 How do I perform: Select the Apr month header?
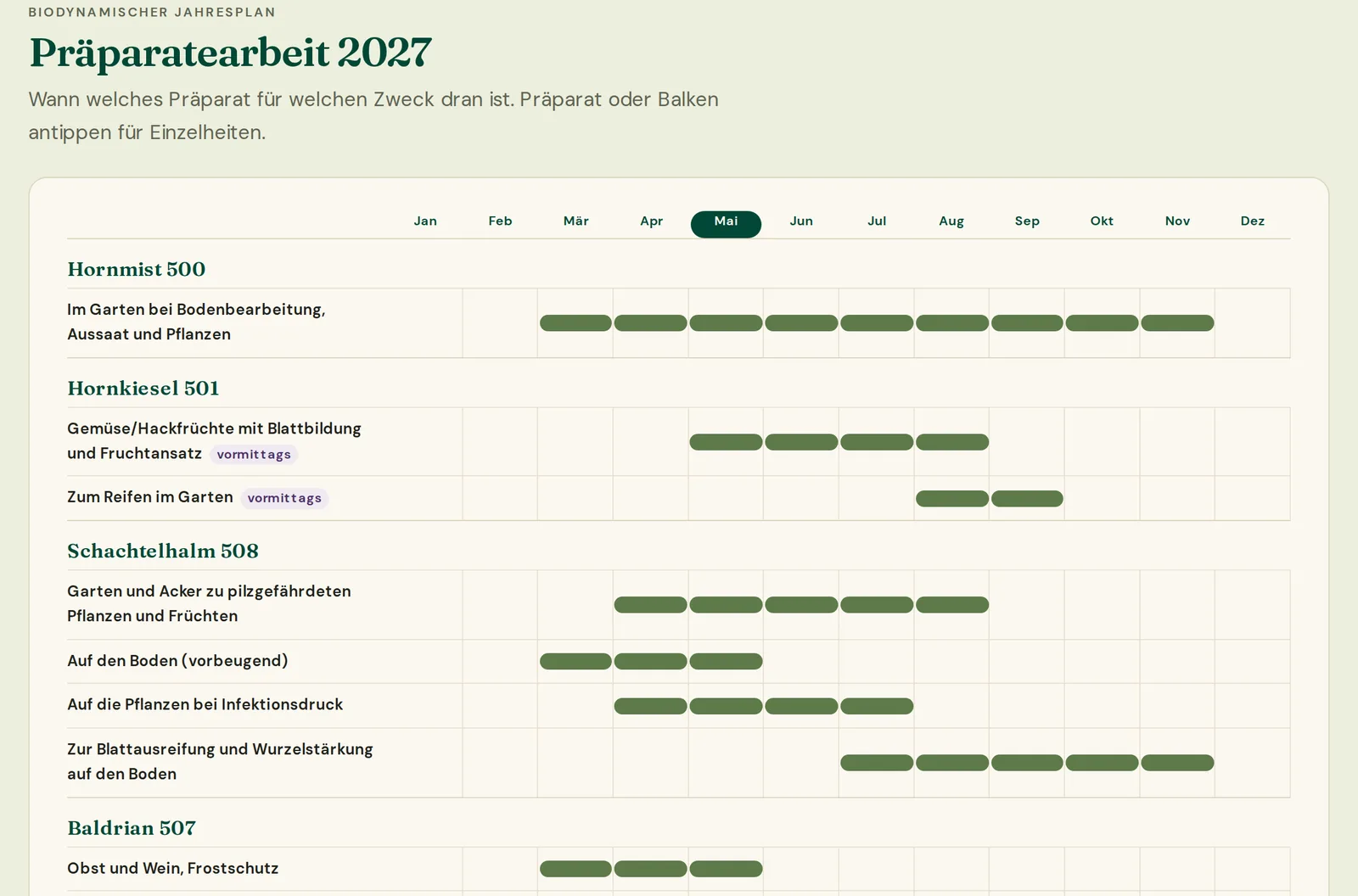click(651, 221)
